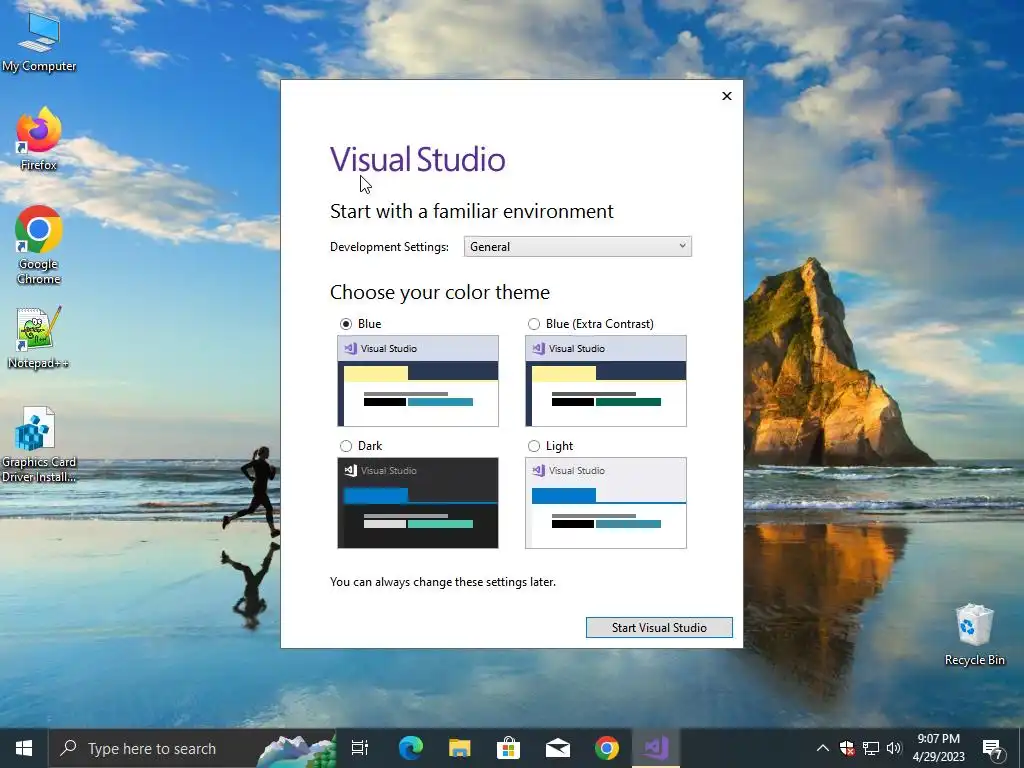Screen dimensions: 1024x768
Task: Click the Dark theme preview thumbnail
Action: [418, 503]
